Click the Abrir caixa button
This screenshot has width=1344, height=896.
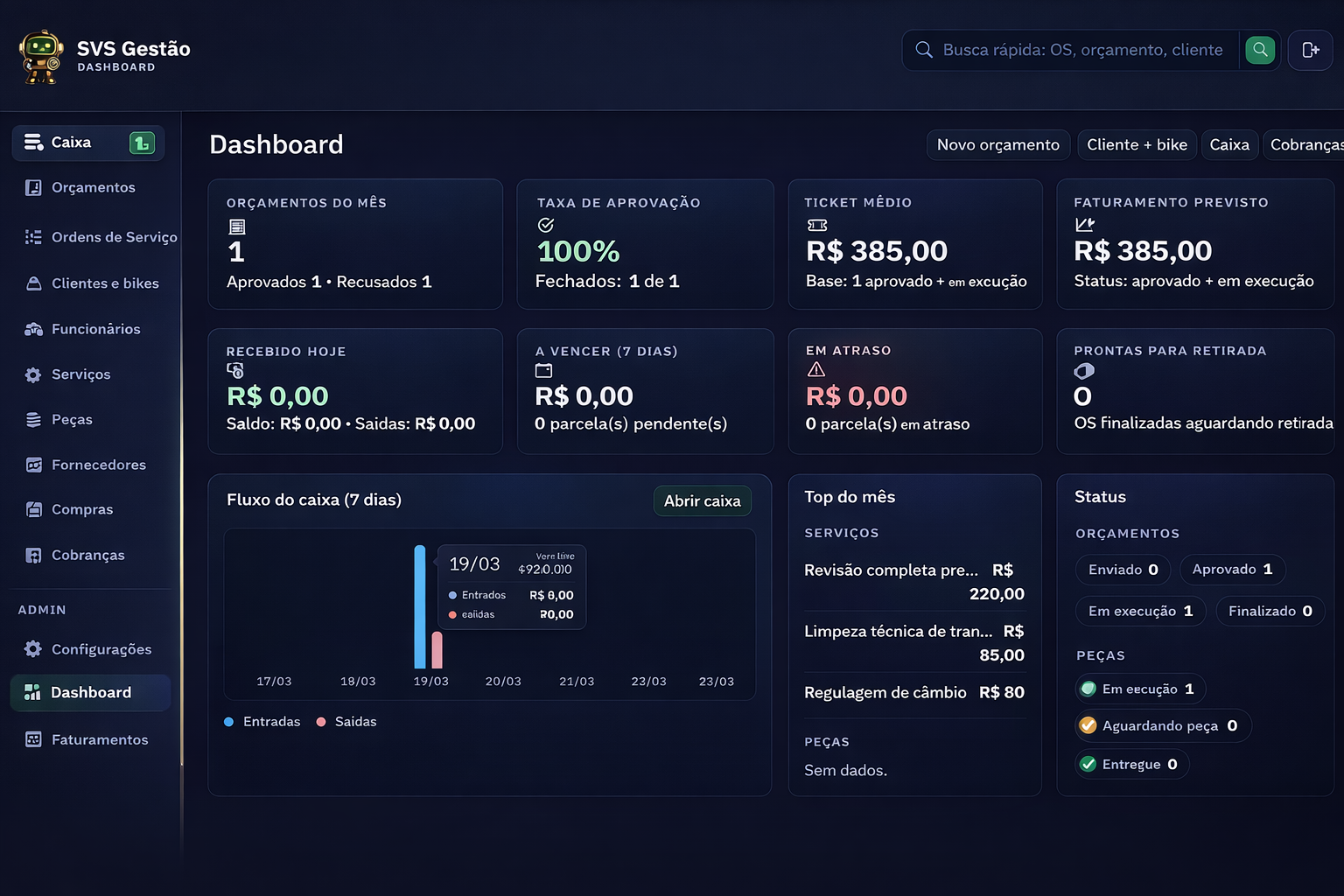pos(702,501)
